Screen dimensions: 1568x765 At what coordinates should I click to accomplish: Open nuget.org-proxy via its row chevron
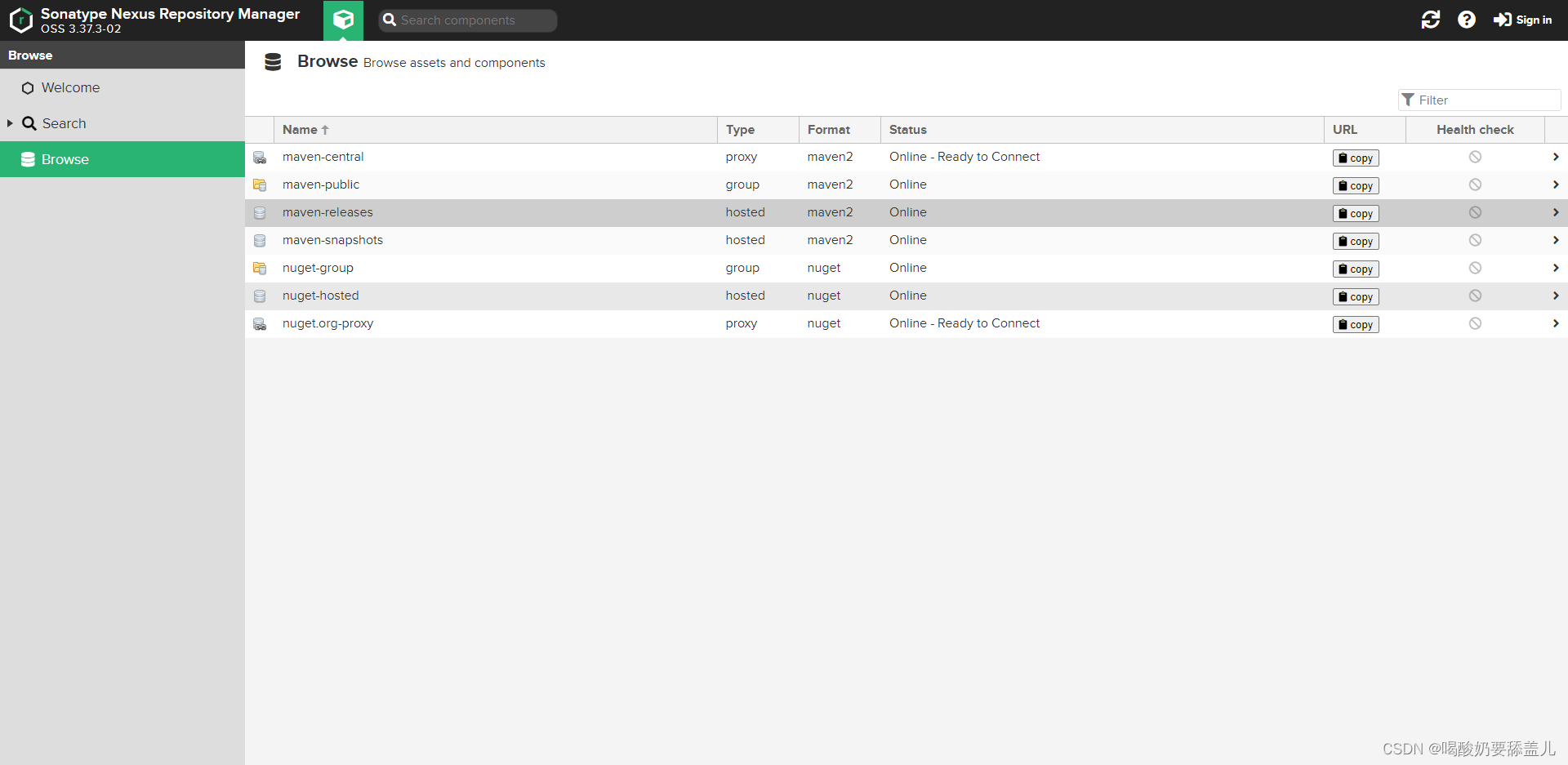(1556, 323)
